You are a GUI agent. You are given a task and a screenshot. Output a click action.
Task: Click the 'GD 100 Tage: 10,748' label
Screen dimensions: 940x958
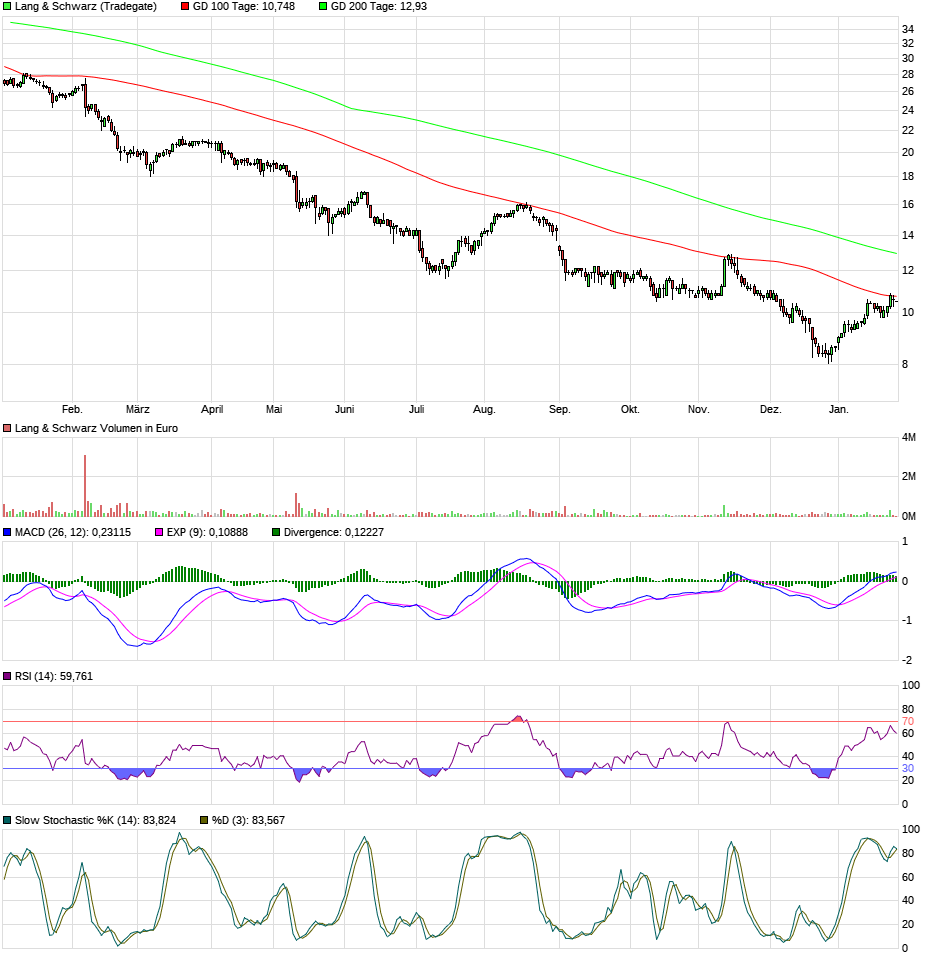point(244,7)
